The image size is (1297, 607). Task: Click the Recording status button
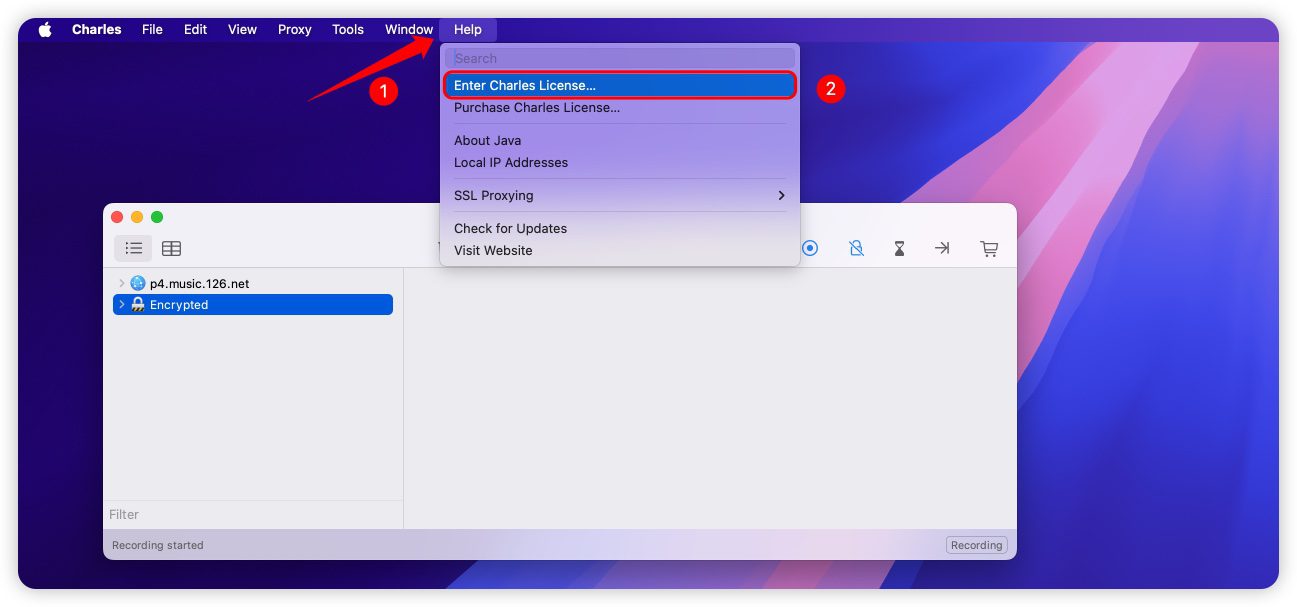(977, 545)
